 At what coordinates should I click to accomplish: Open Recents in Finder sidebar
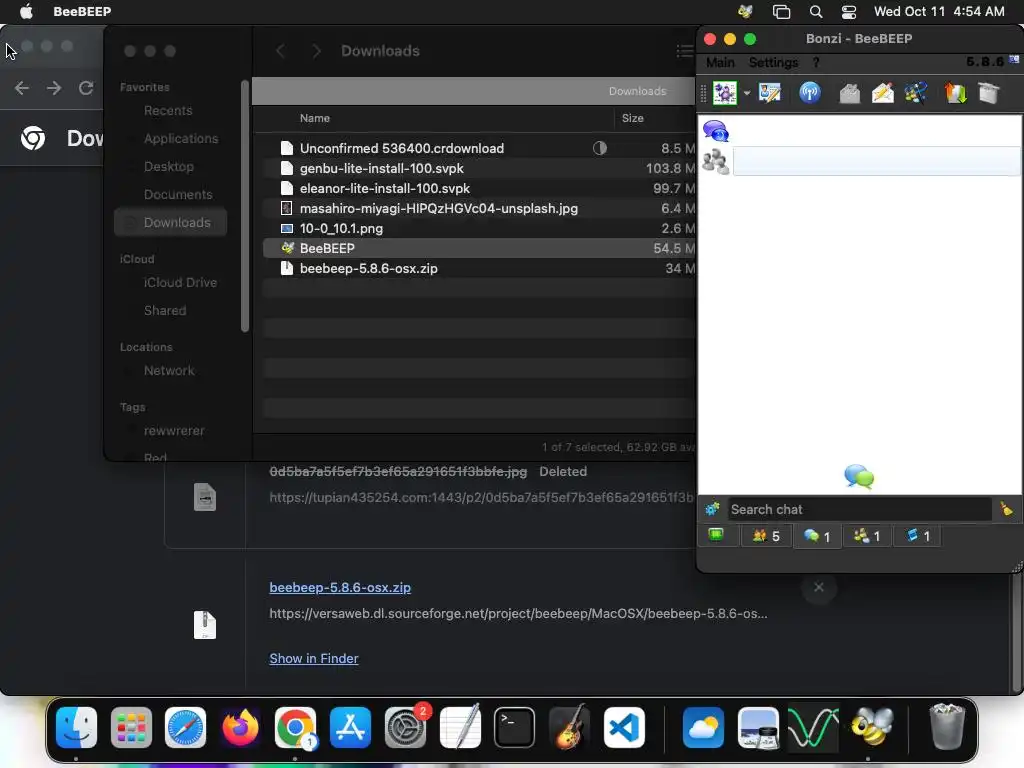(x=168, y=110)
